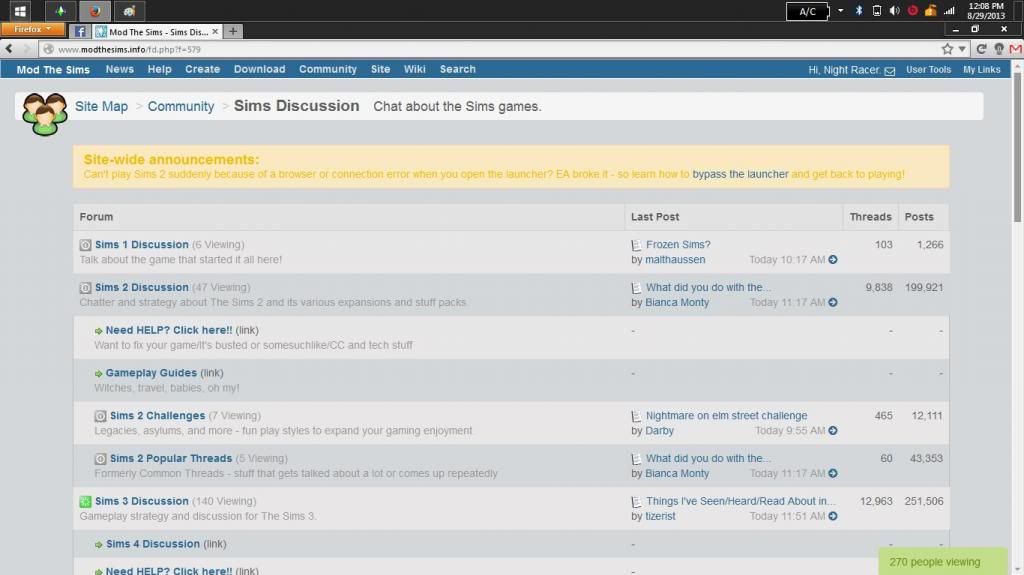Open the Sims 3 Discussion forum
The image size is (1024, 575).
[x=142, y=501]
